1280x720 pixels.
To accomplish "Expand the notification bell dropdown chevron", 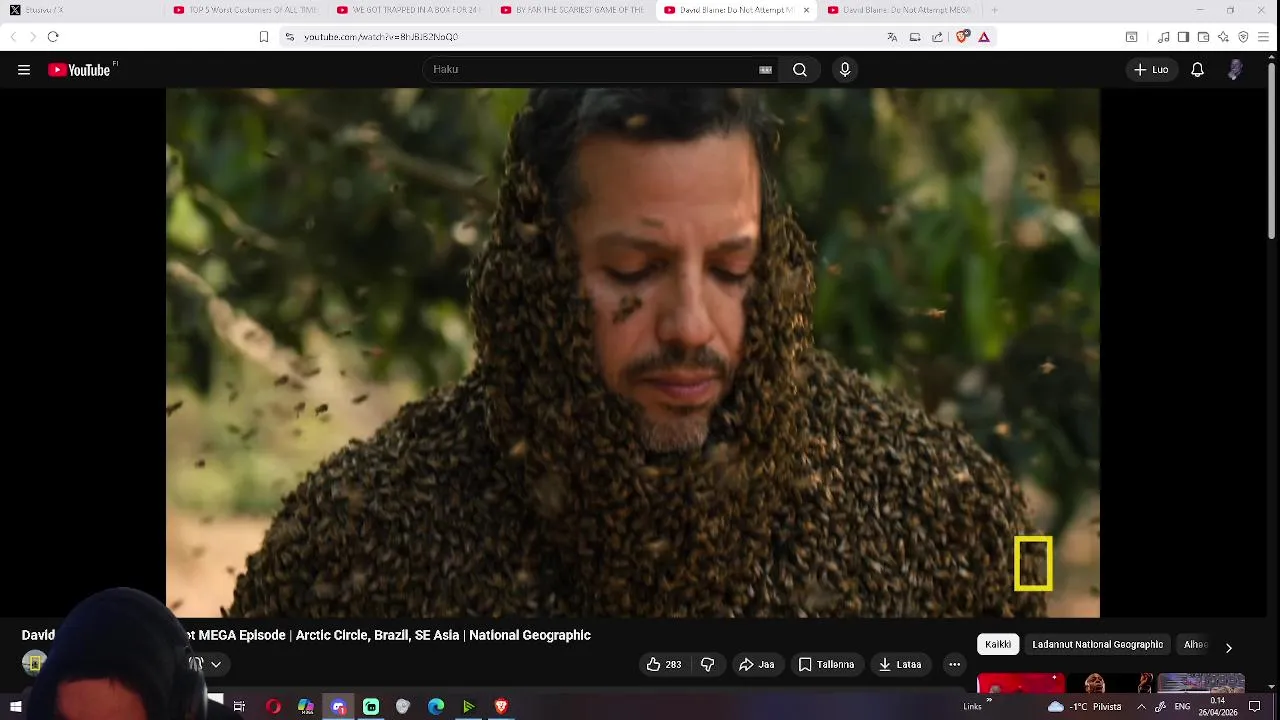I will pyautogui.click(x=215, y=664).
